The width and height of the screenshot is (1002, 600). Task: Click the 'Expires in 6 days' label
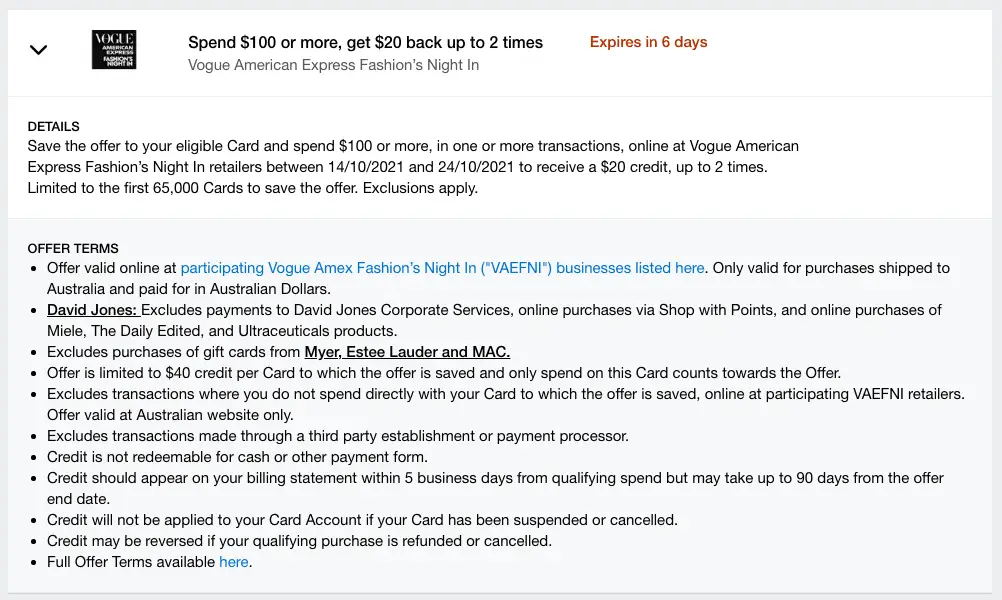pos(648,42)
